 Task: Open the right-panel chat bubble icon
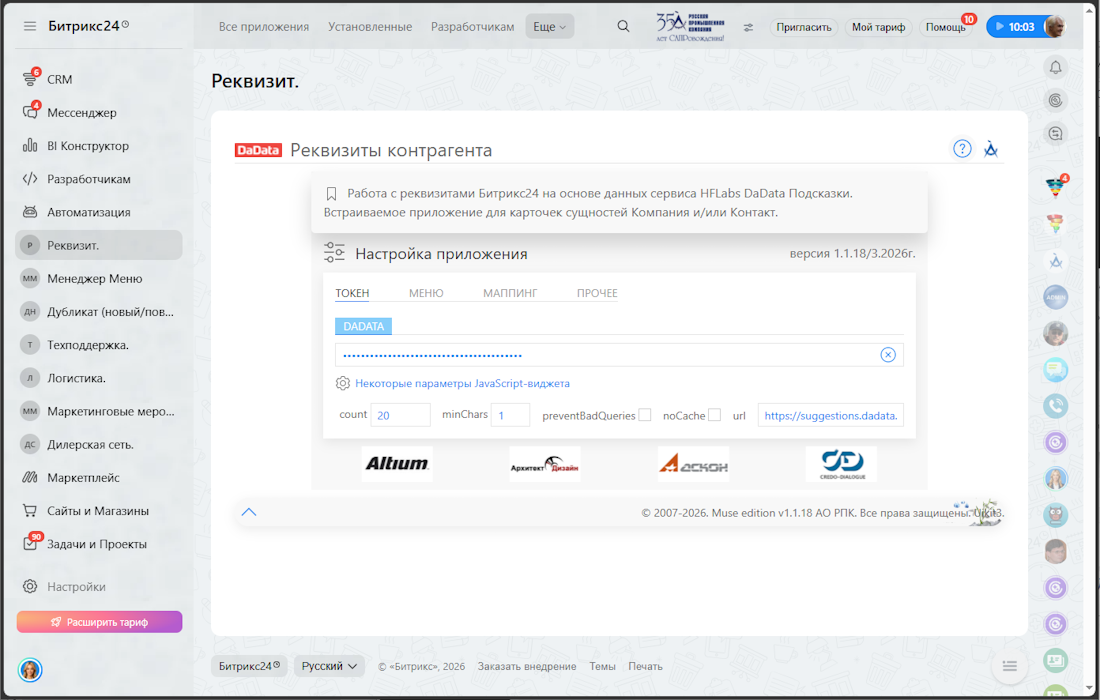coord(1055,369)
